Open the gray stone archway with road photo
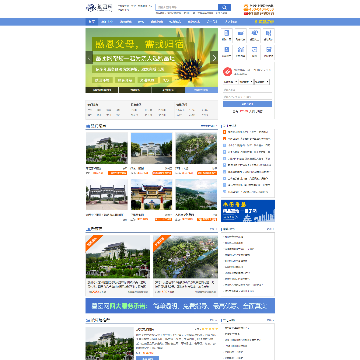This screenshot has height=360, width=360. (107, 195)
